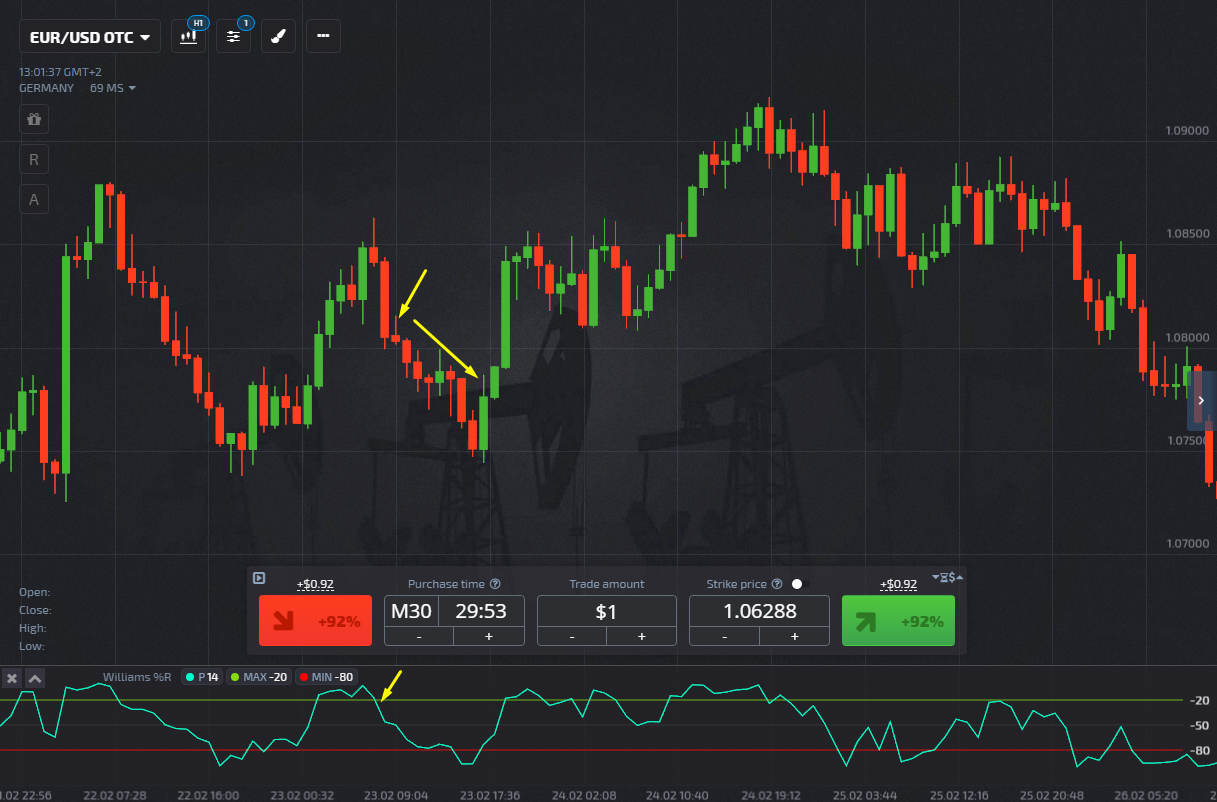
Task: Close the Williams %R indicator panel
Action: [12, 678]
